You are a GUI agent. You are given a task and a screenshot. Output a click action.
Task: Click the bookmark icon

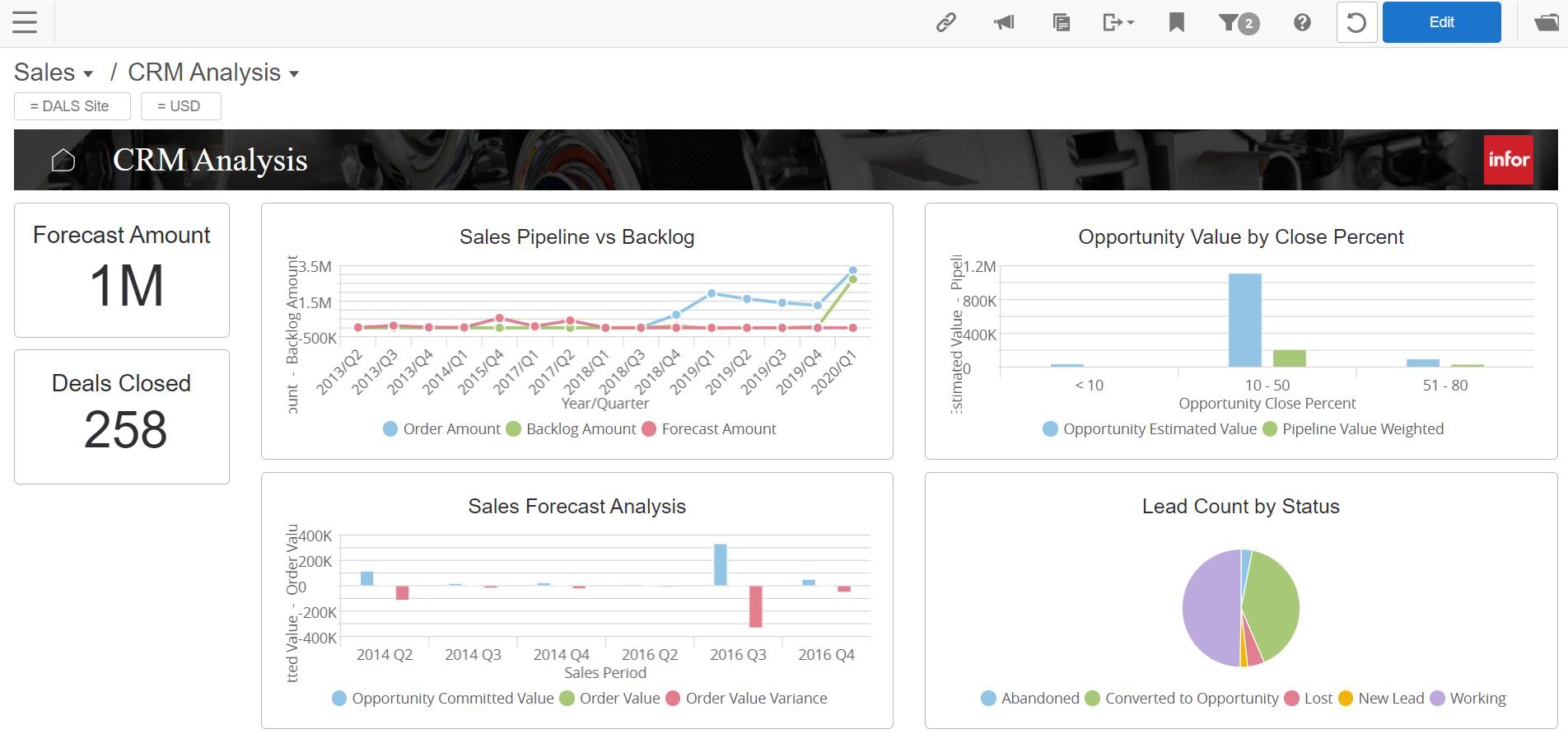1177,22
